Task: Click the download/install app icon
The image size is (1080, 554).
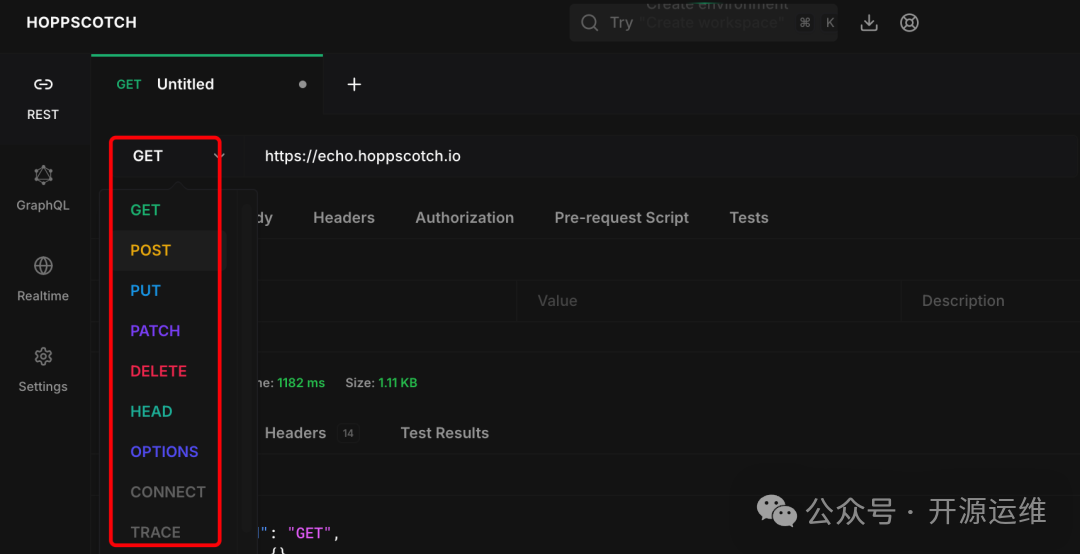Action: click(869, 23)
